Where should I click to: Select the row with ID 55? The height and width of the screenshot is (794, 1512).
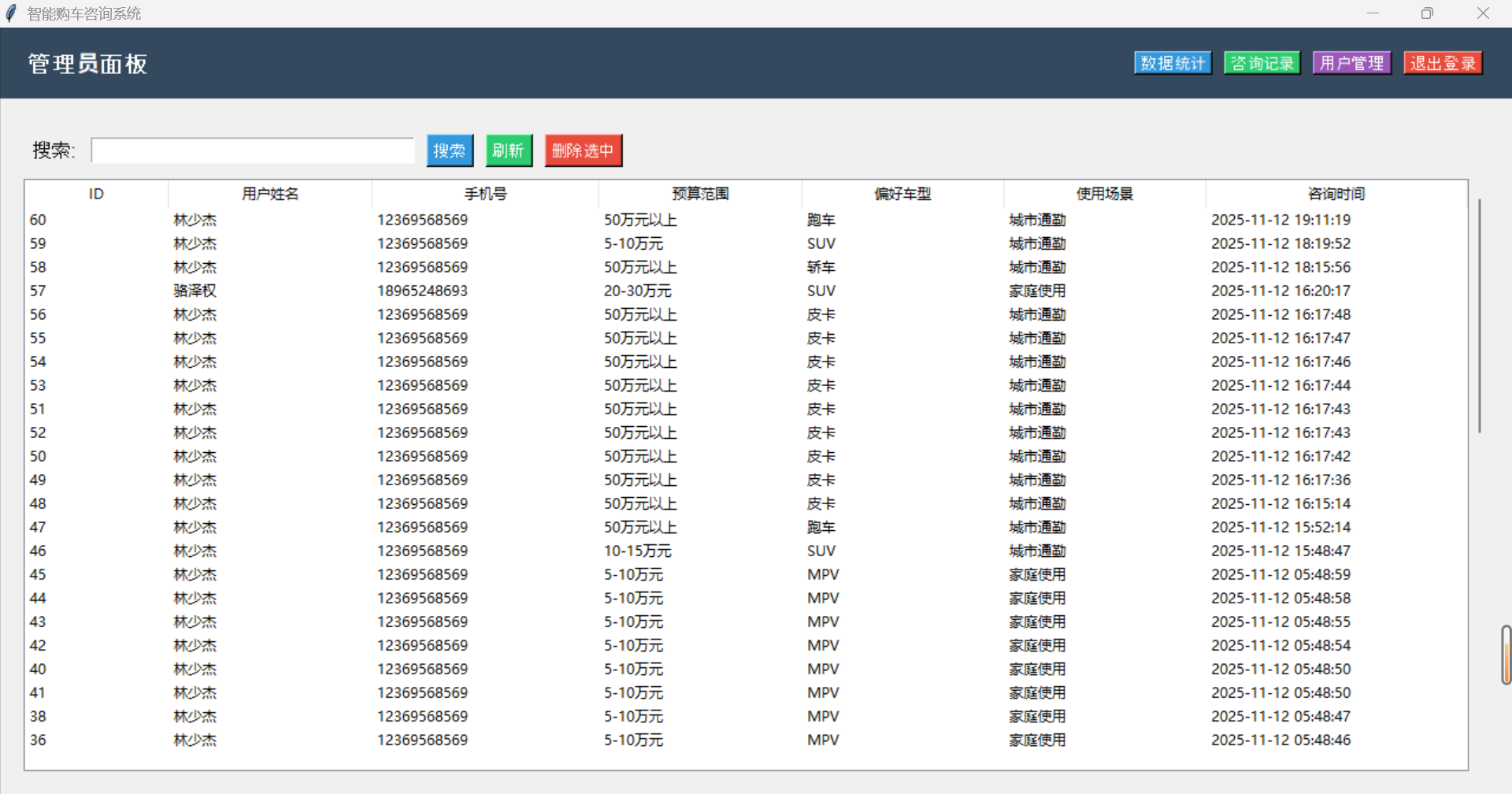click(746, 338)
